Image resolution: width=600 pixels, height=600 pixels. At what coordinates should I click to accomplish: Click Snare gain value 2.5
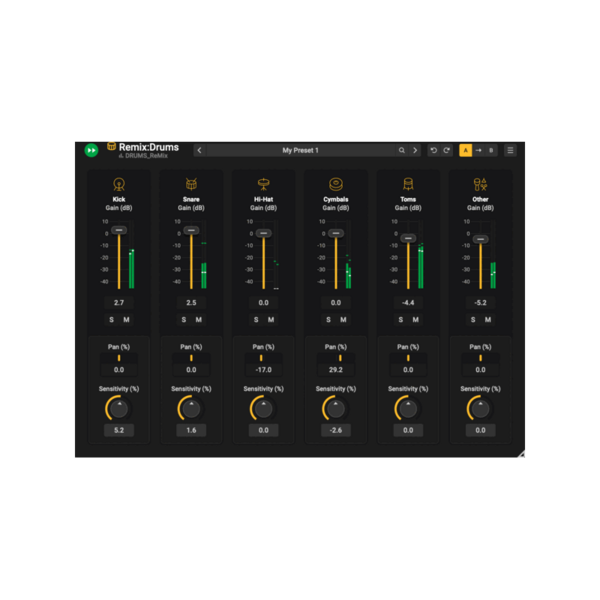[x=191, y=303]
